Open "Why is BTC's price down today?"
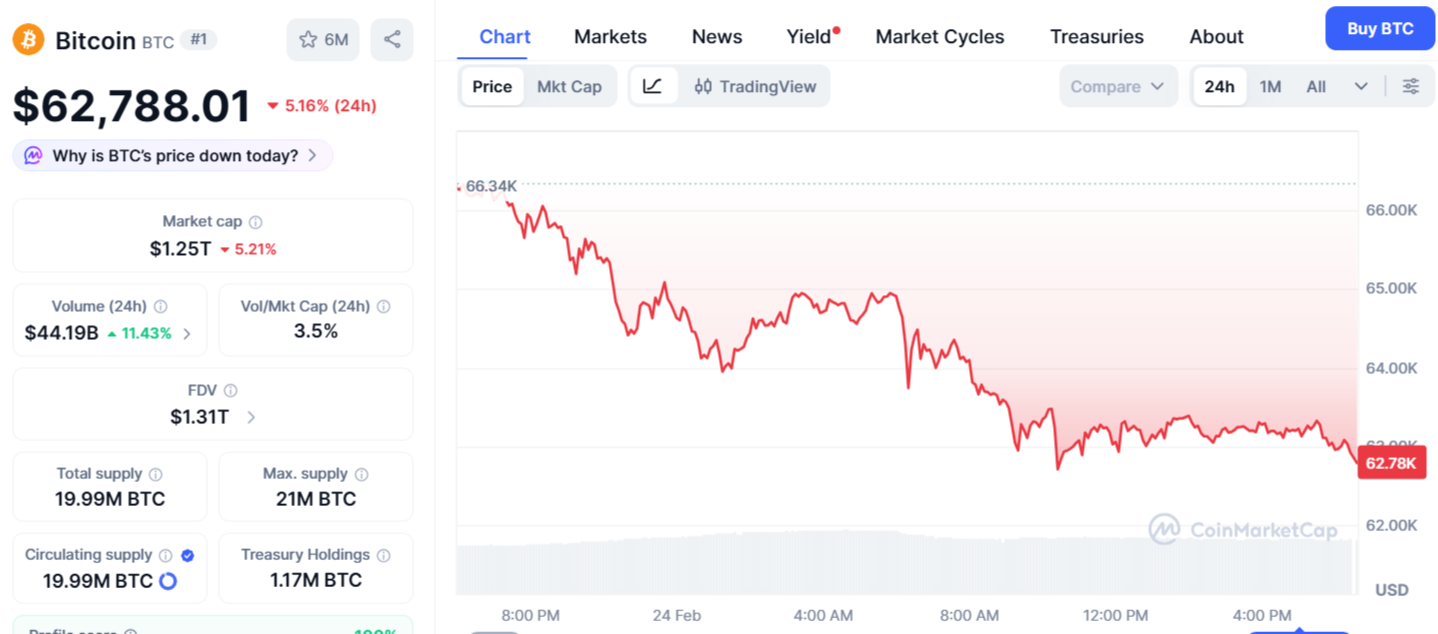 [x=173, y=156]
